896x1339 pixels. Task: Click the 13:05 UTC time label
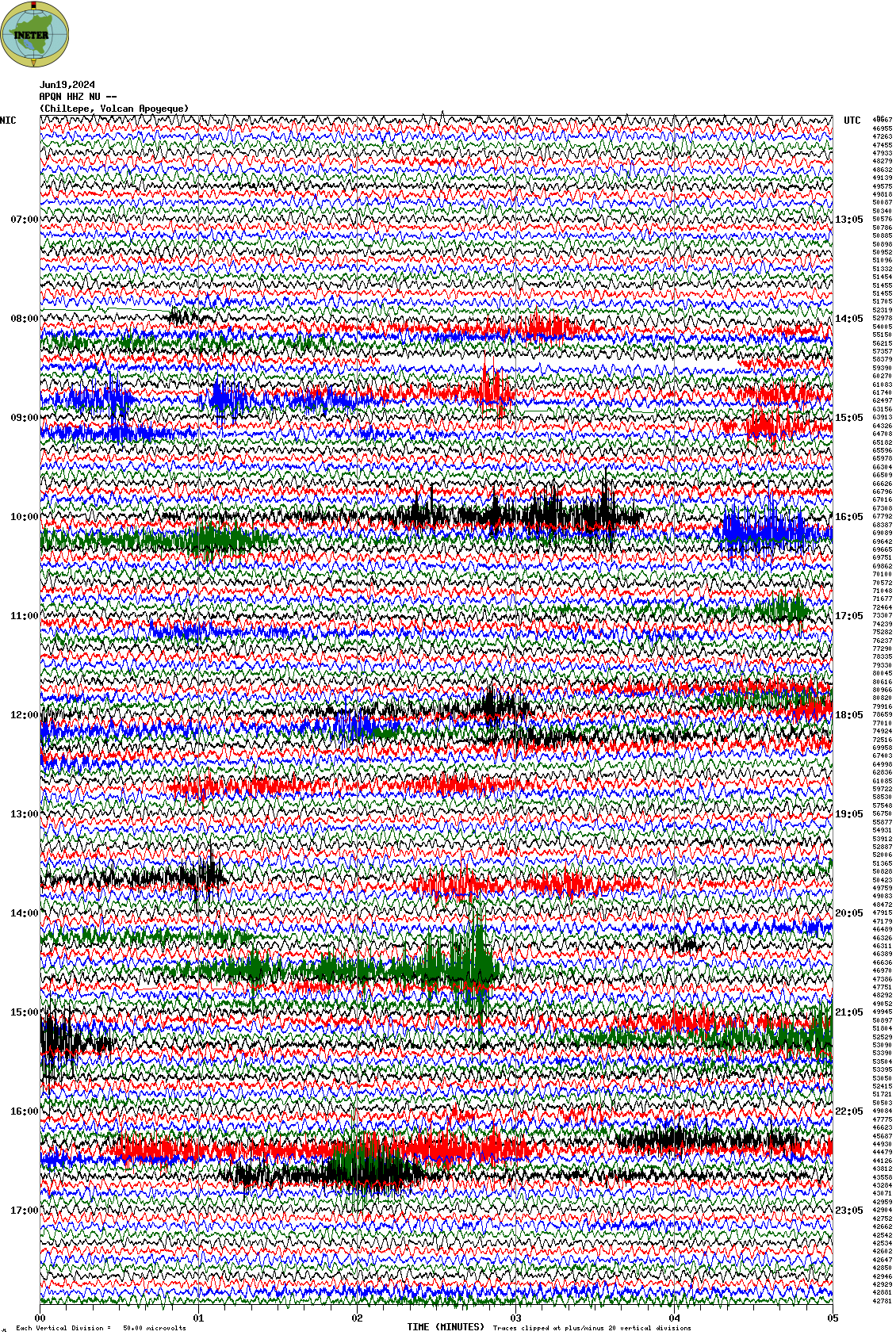click(x=848, y=220)
